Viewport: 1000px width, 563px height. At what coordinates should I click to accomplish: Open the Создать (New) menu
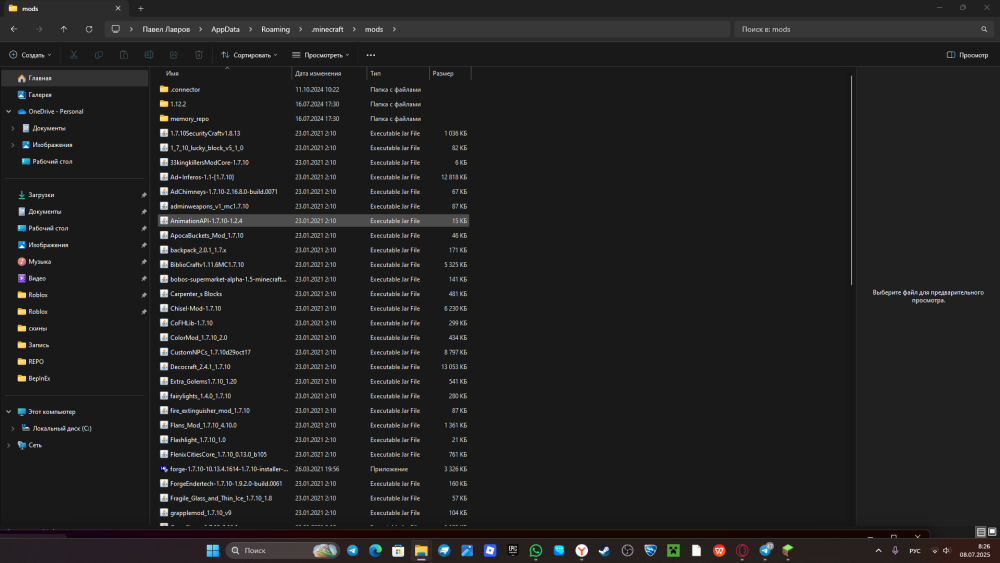[x=30, y=55]
